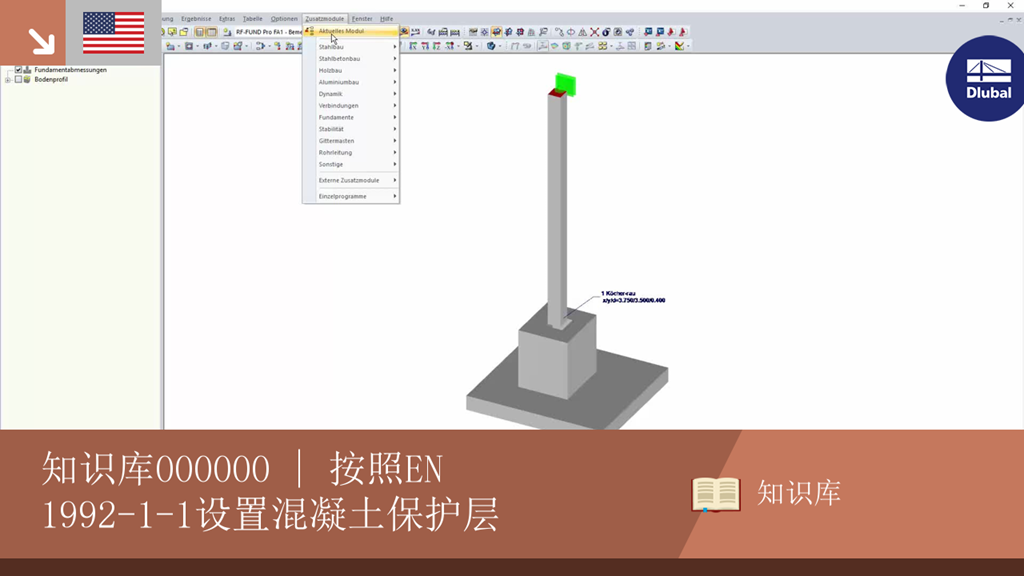Open the Extras menu
The width and height of the screenshot is (1024, 576).
point(227,19)
